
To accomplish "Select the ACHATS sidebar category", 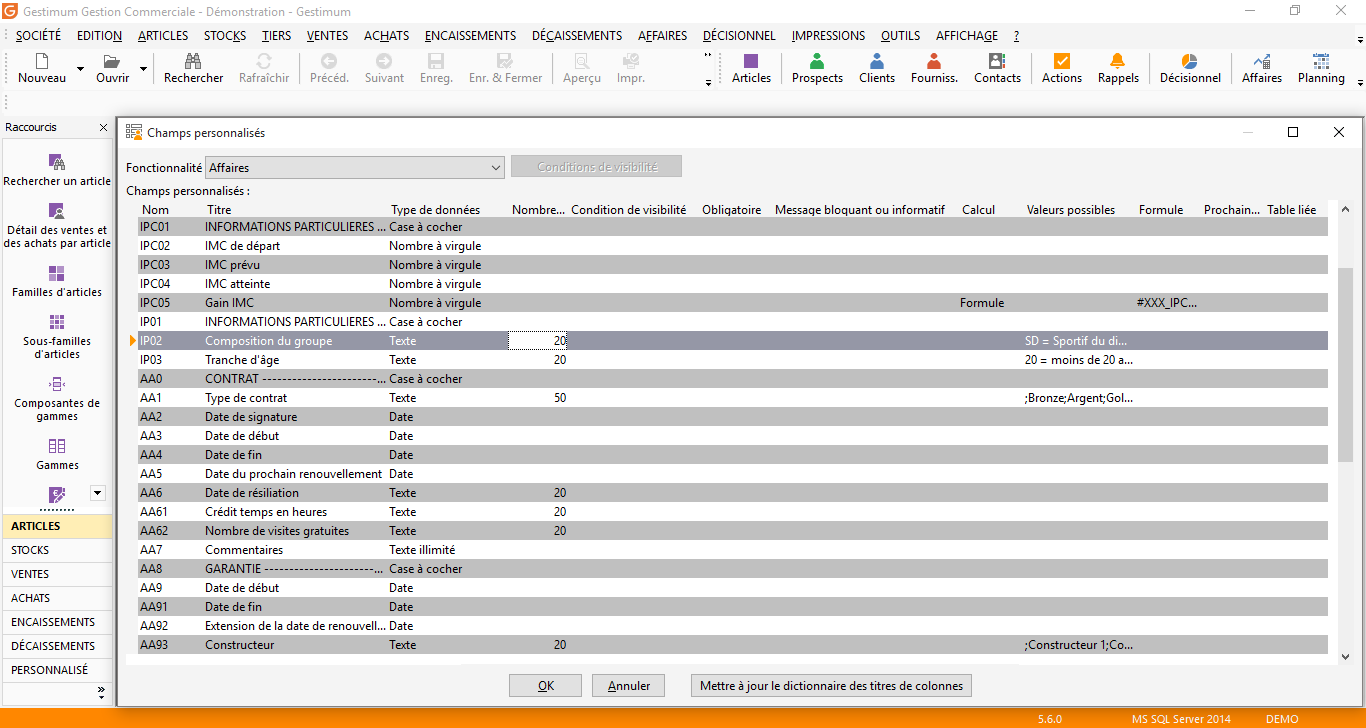I will tap(57, 598).
